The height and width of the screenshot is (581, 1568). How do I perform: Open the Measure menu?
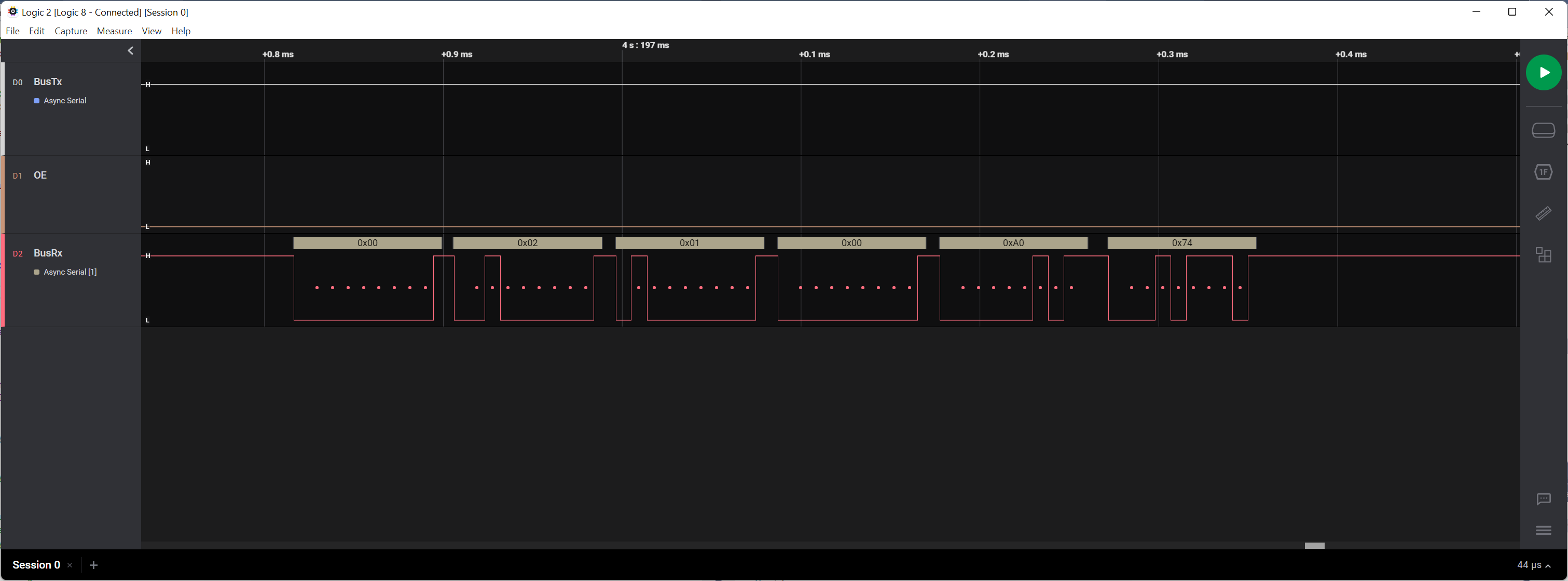coord(115,31)
